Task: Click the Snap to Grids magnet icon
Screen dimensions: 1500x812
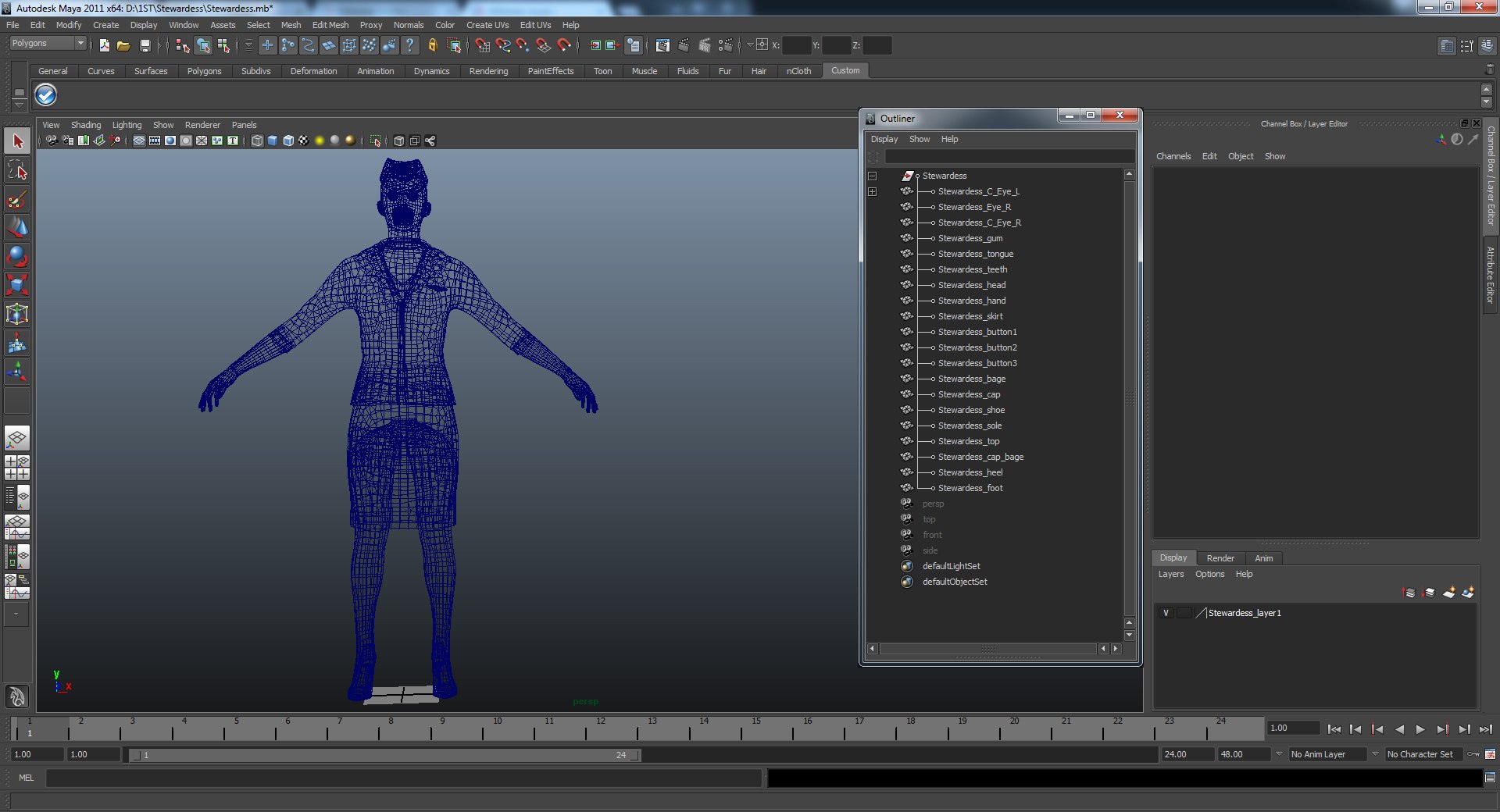Action: tap(483, 45)
